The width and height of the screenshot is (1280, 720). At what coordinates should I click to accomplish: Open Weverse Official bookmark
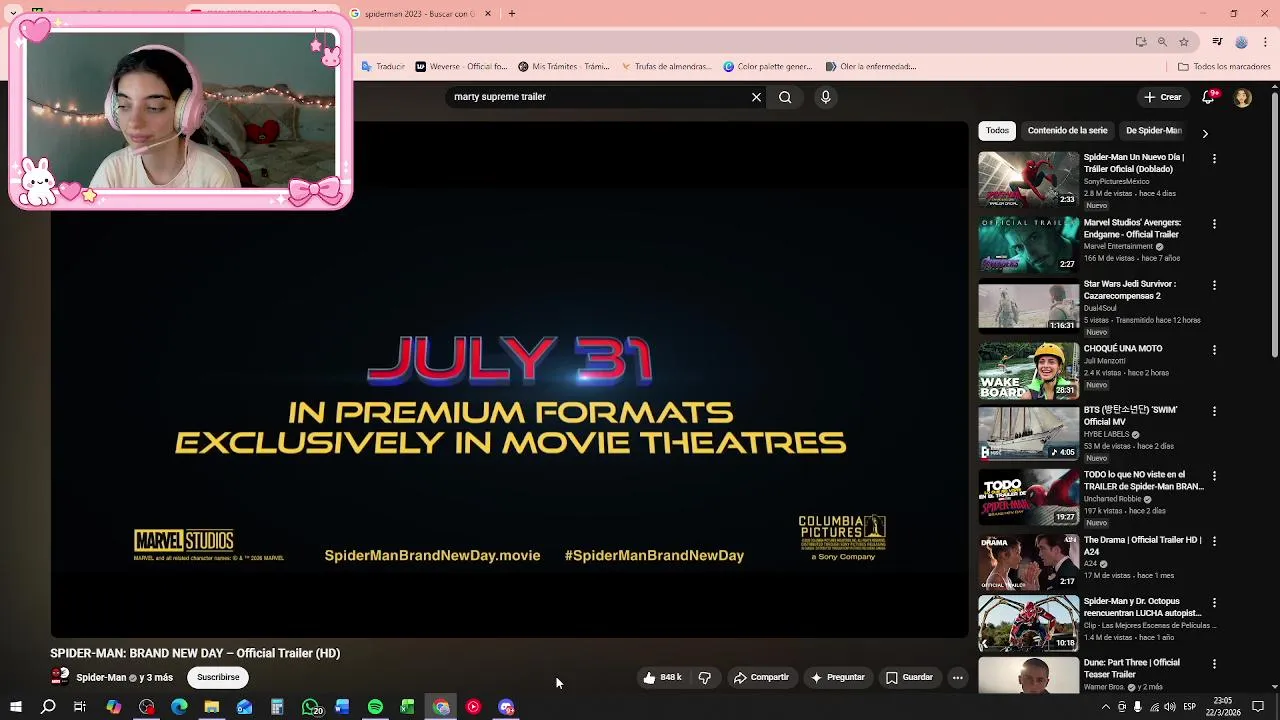click(461, 67)
